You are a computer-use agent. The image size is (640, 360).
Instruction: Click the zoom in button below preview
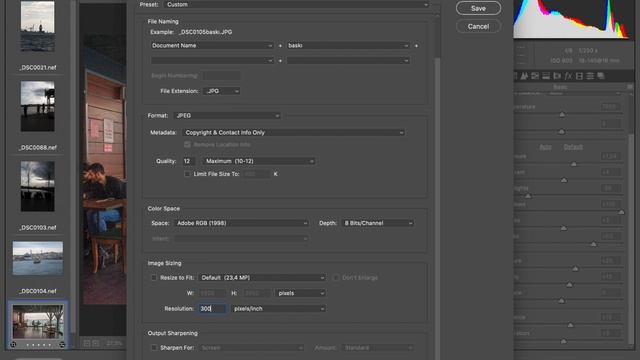click(96, 344)
